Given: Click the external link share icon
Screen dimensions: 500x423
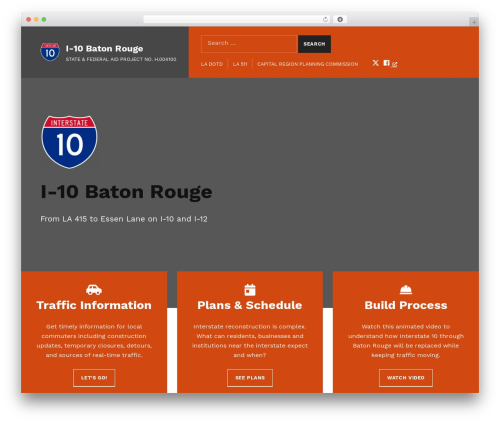Looking at the screenshot, I should (x=395, y=64).
